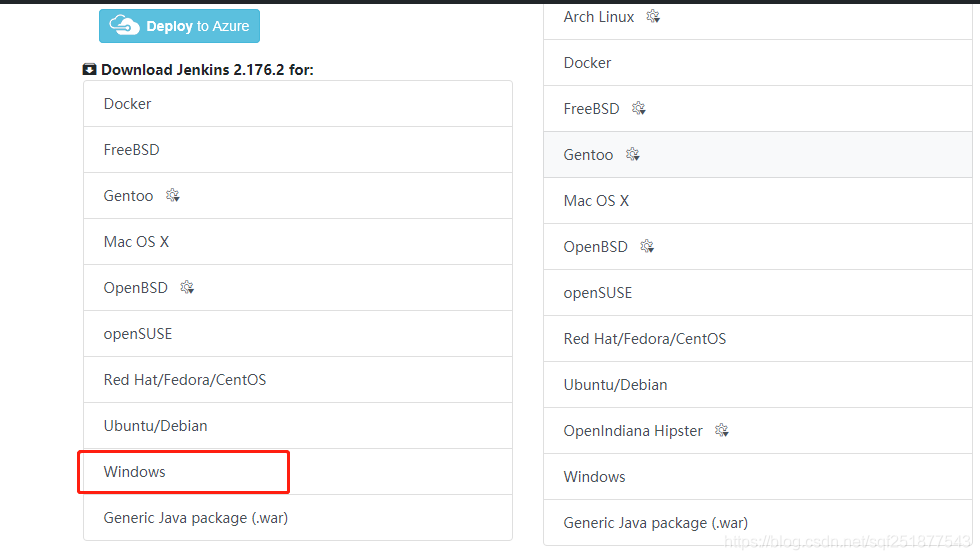Choose openSUSE in the left download list
The width and height of the screenshot is (980, 560).
(x=298, y=334)
